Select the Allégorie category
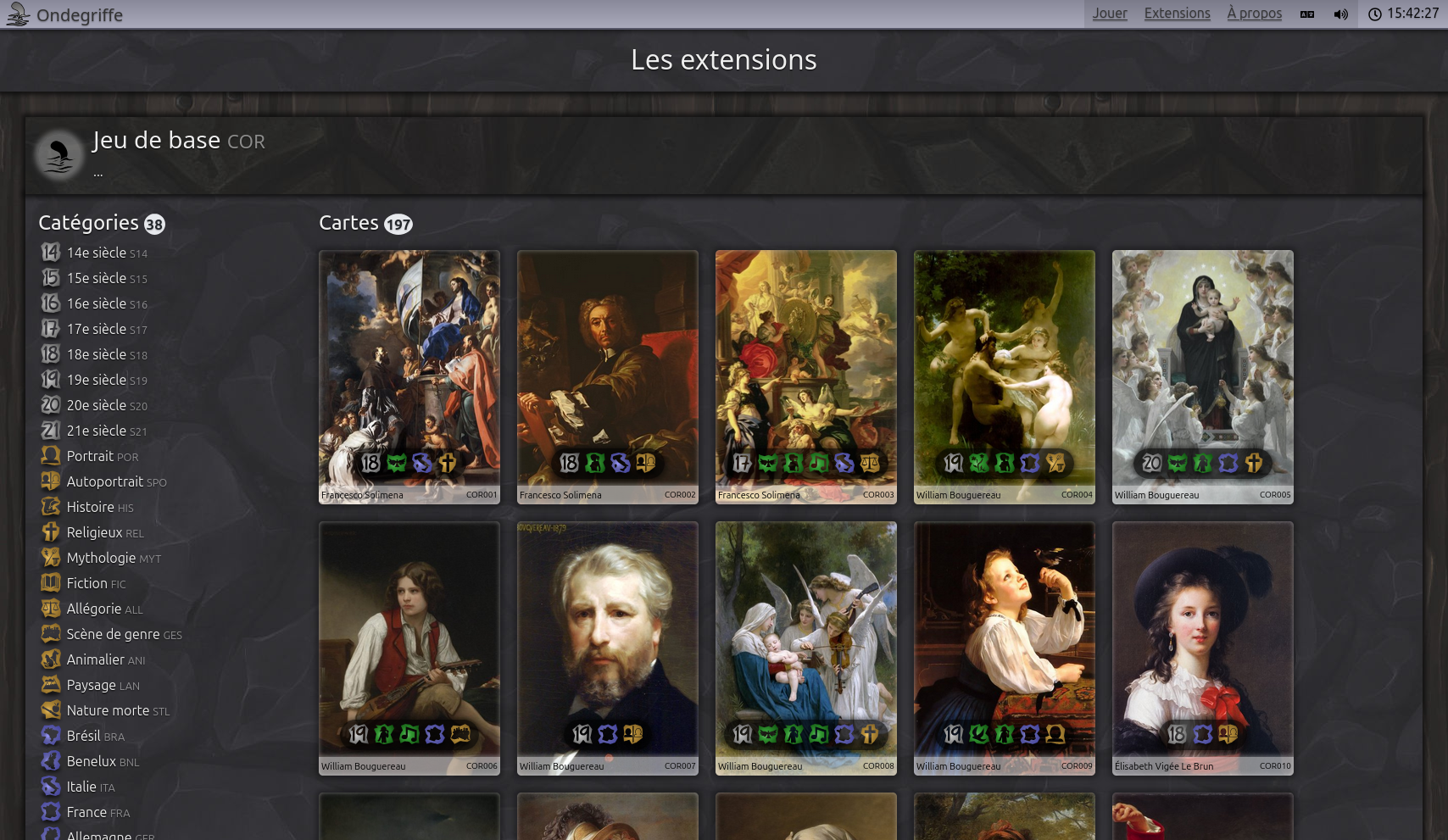Image resolution: width=1448 pixels, height=840 pixels. 92,609
